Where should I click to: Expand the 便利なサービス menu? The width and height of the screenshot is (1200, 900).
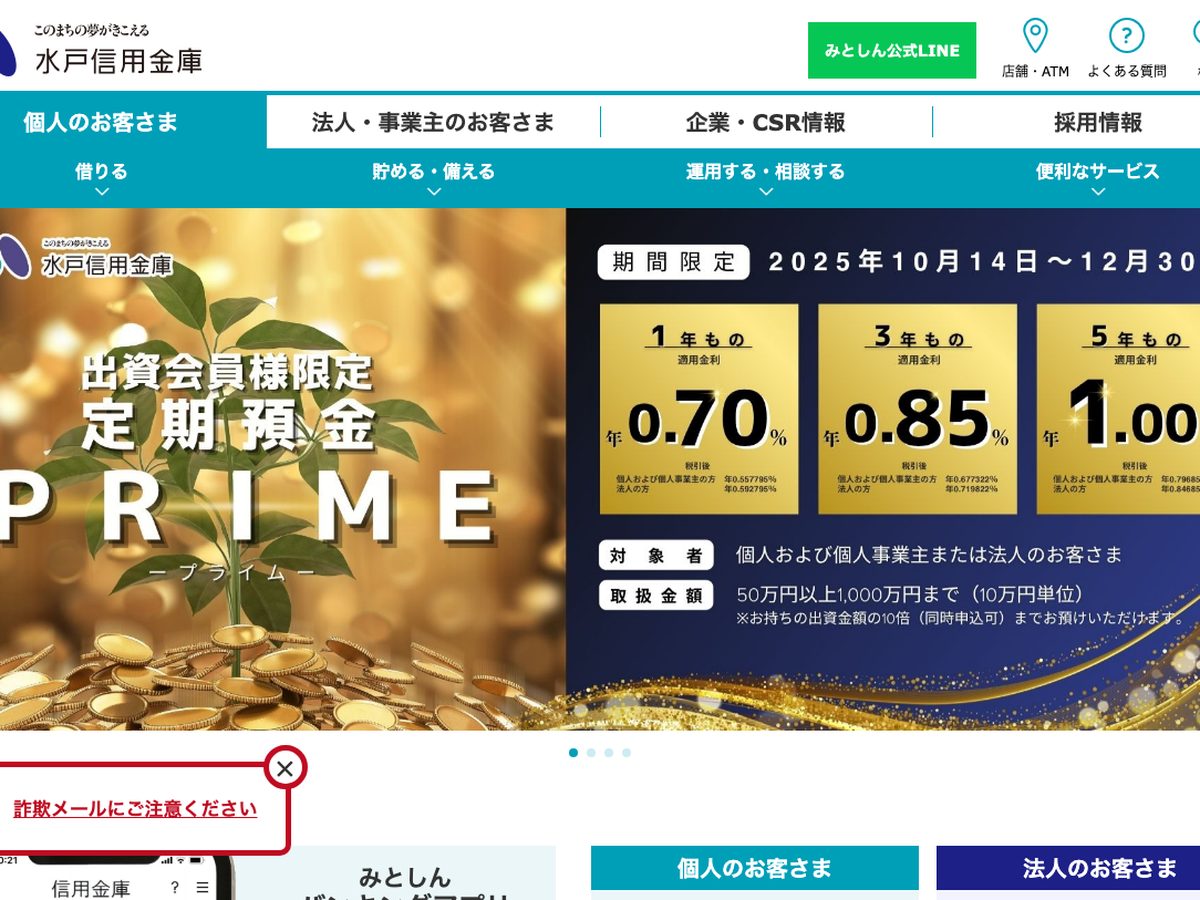pos(1097,178)
